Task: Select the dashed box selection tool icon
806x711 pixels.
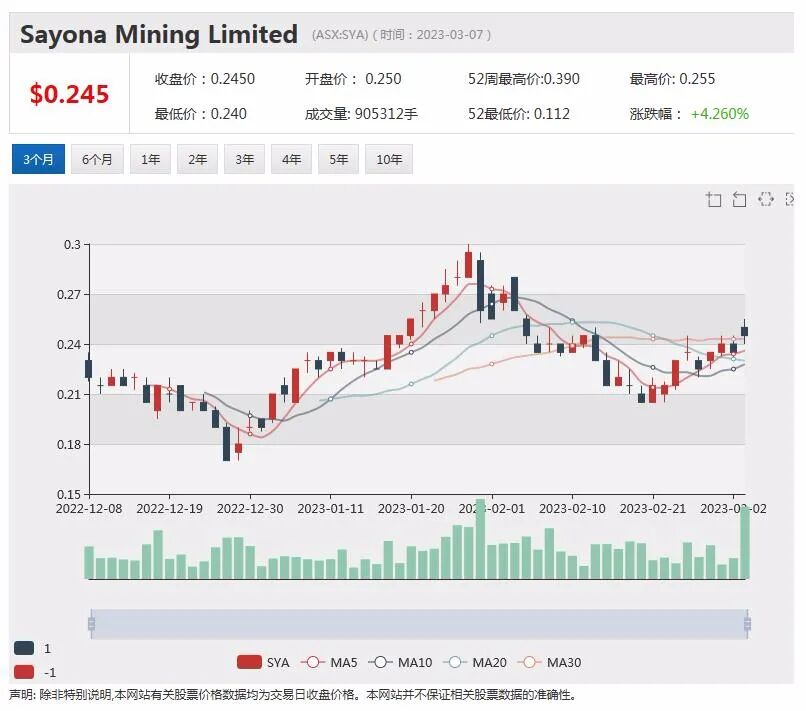Action: pyautogui.click(x=766, y=199)
